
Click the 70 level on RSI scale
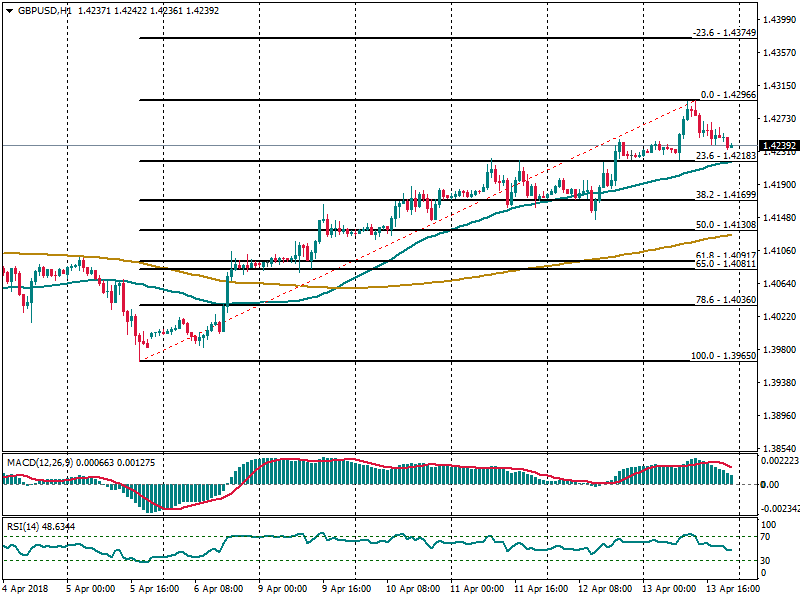768,537
